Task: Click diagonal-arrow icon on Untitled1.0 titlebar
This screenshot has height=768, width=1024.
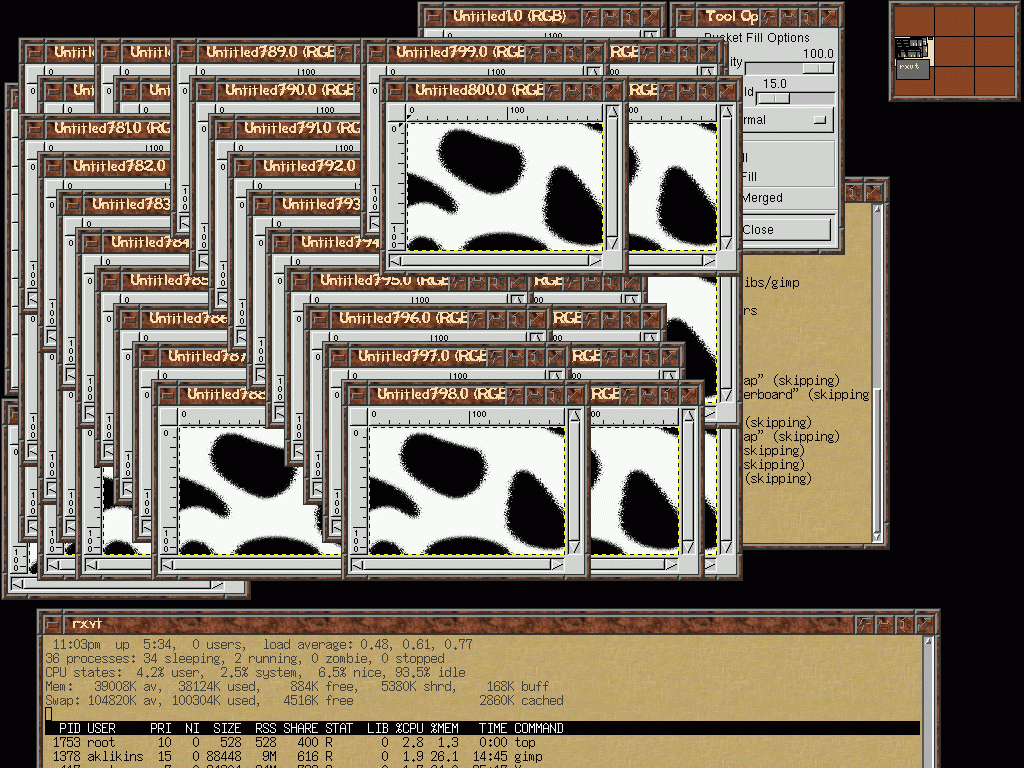Action: [x=652, y=17]
